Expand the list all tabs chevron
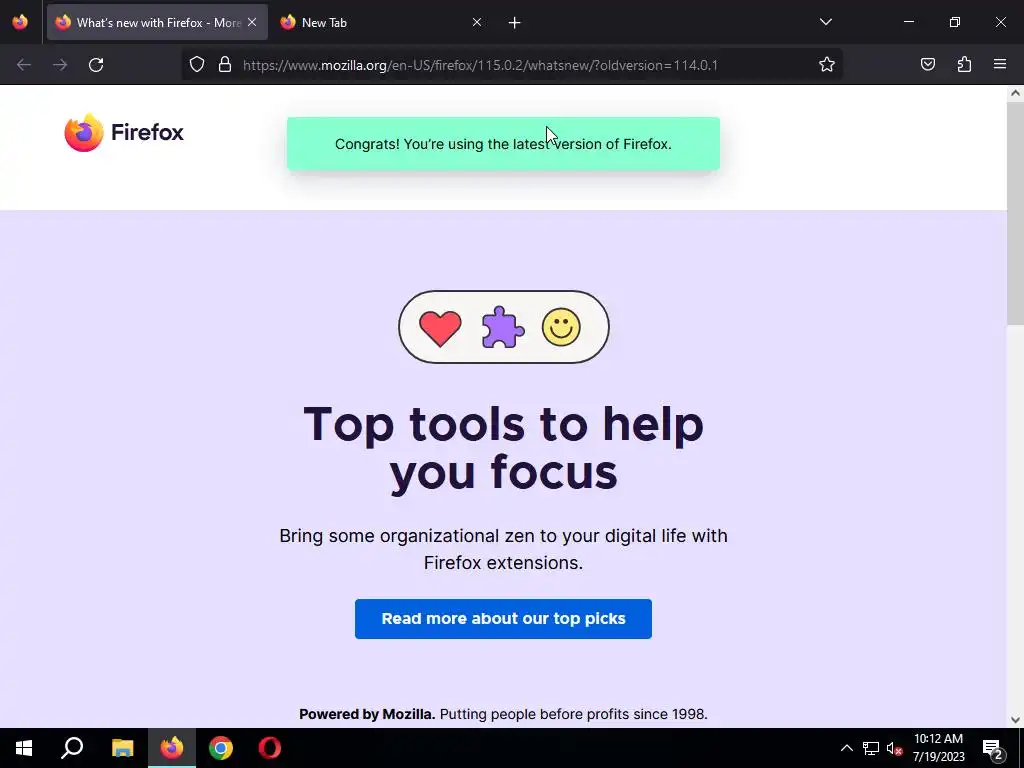This screenshot has width=1024, height=768. (825, 22)
